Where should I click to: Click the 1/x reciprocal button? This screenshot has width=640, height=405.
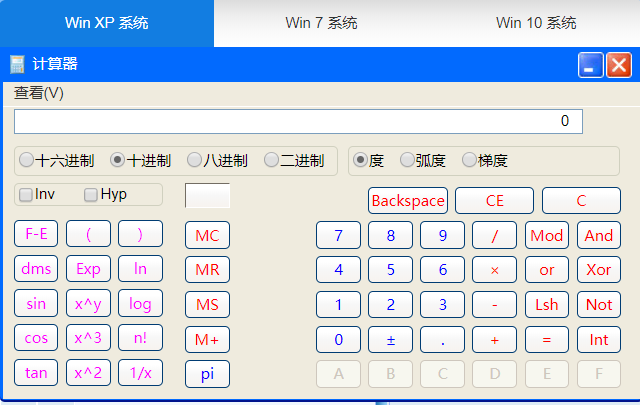(140, 372)
